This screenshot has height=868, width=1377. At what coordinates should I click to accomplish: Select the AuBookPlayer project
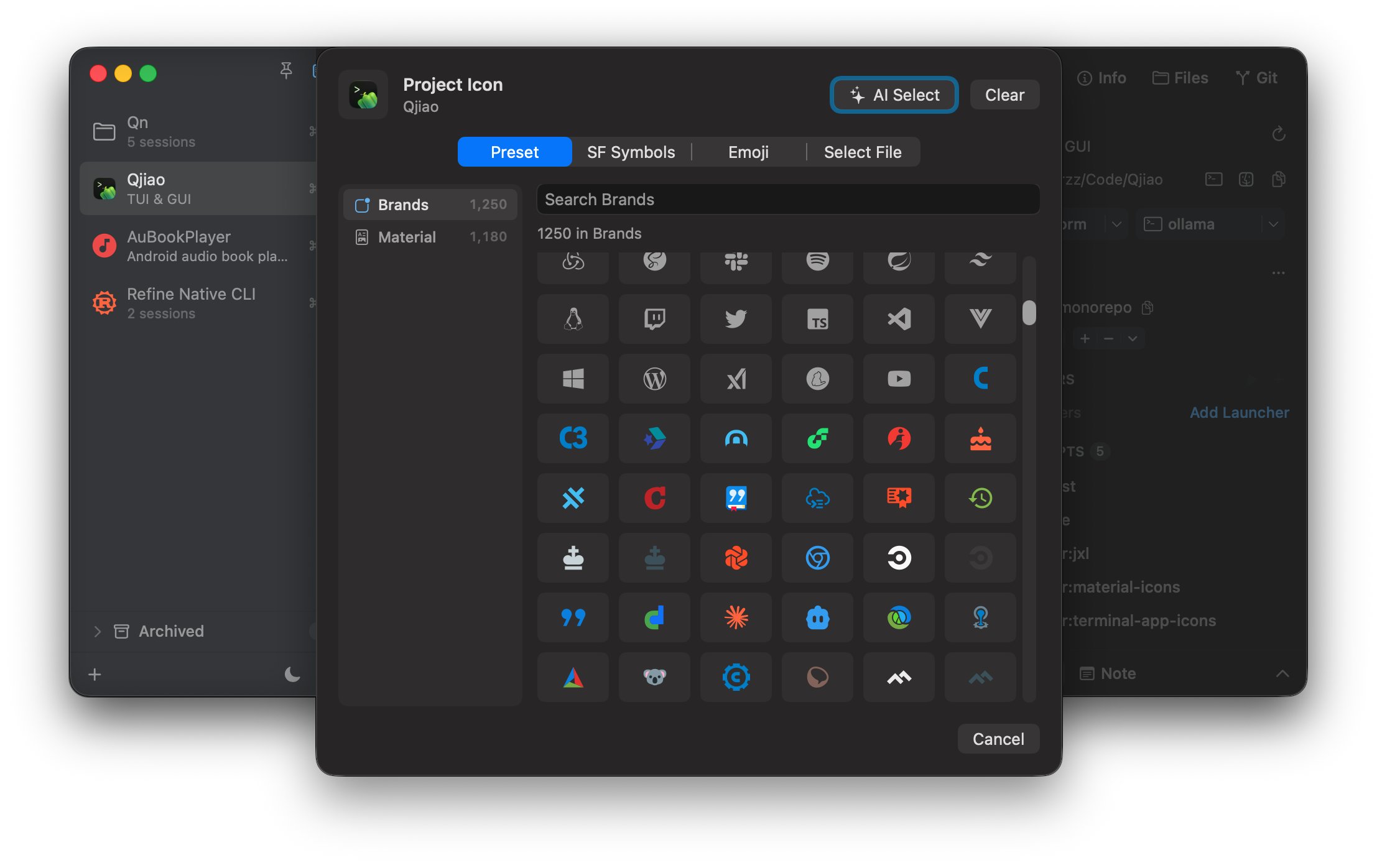(198, 246)
